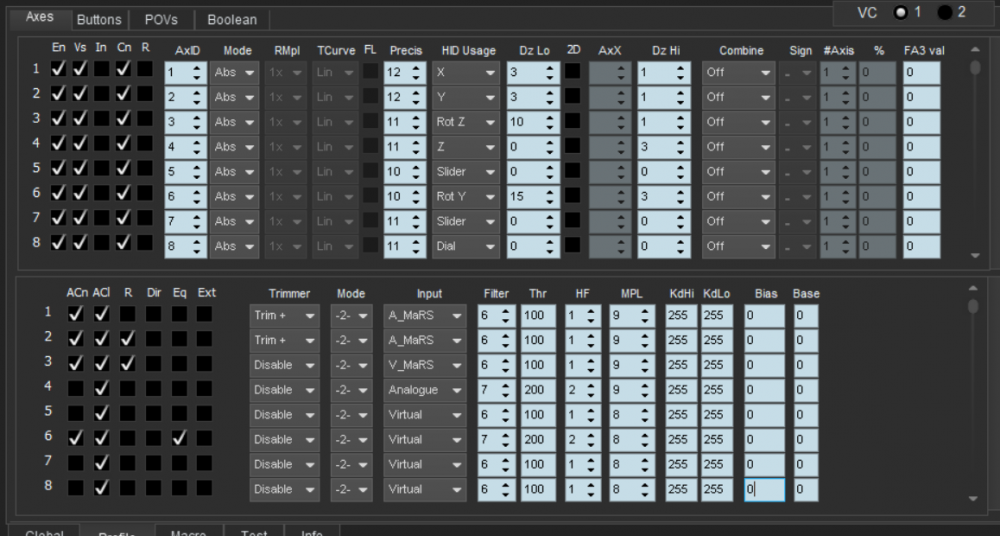
Task: Toggle the Eq checkbox in row 6
Action: coord(179,438)
